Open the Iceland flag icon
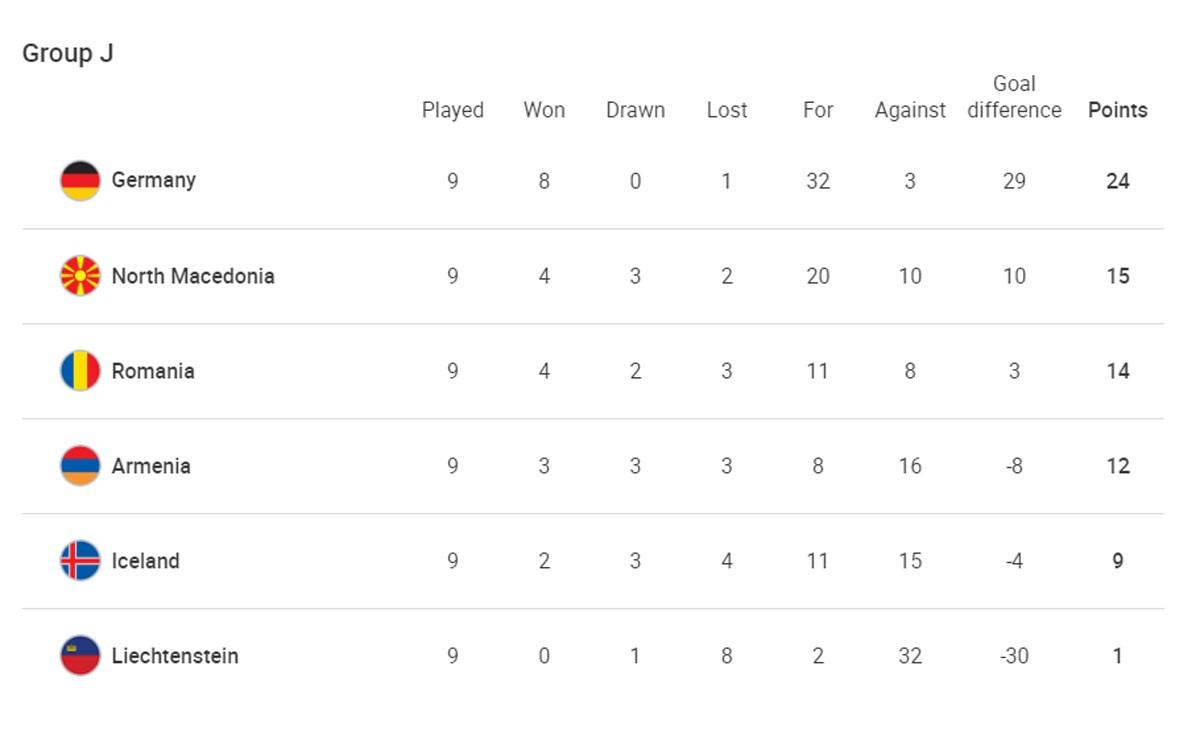Screen dimensions: 1200x753 click(x=80, y=561)
